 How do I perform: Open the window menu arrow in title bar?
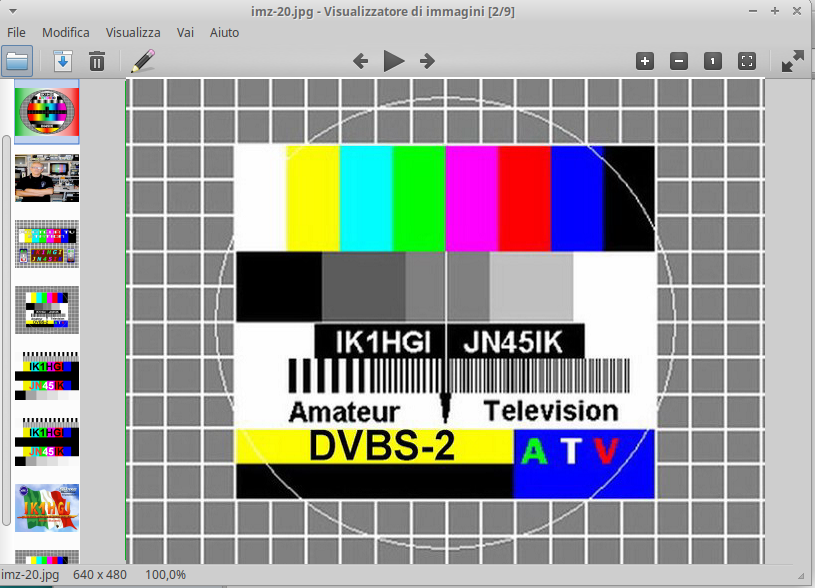[13, 11]
